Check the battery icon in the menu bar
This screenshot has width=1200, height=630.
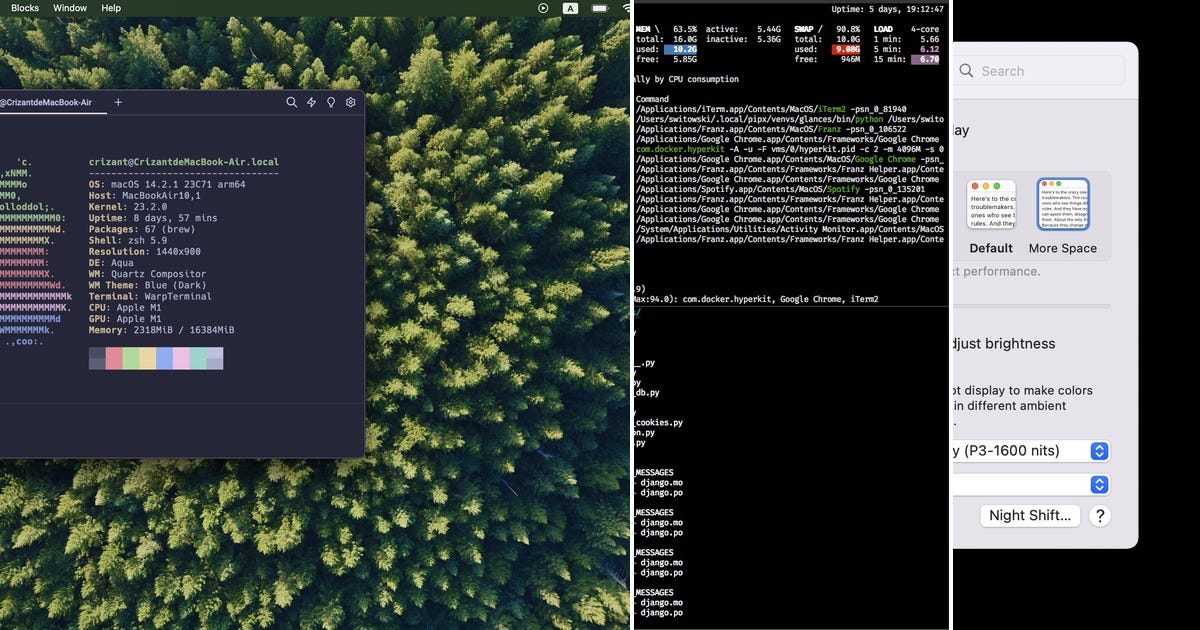tap(601, 7)
